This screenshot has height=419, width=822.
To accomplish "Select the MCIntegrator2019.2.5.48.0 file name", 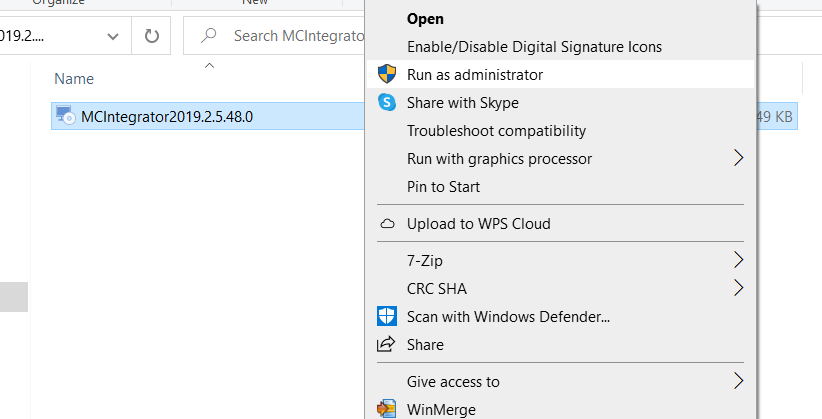I will tap(167, 116).
